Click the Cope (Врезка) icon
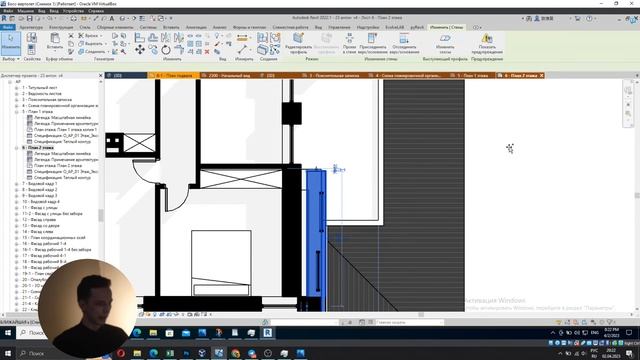Image resolution: width=640 pixels, height=360 pixels. [81, 36]
